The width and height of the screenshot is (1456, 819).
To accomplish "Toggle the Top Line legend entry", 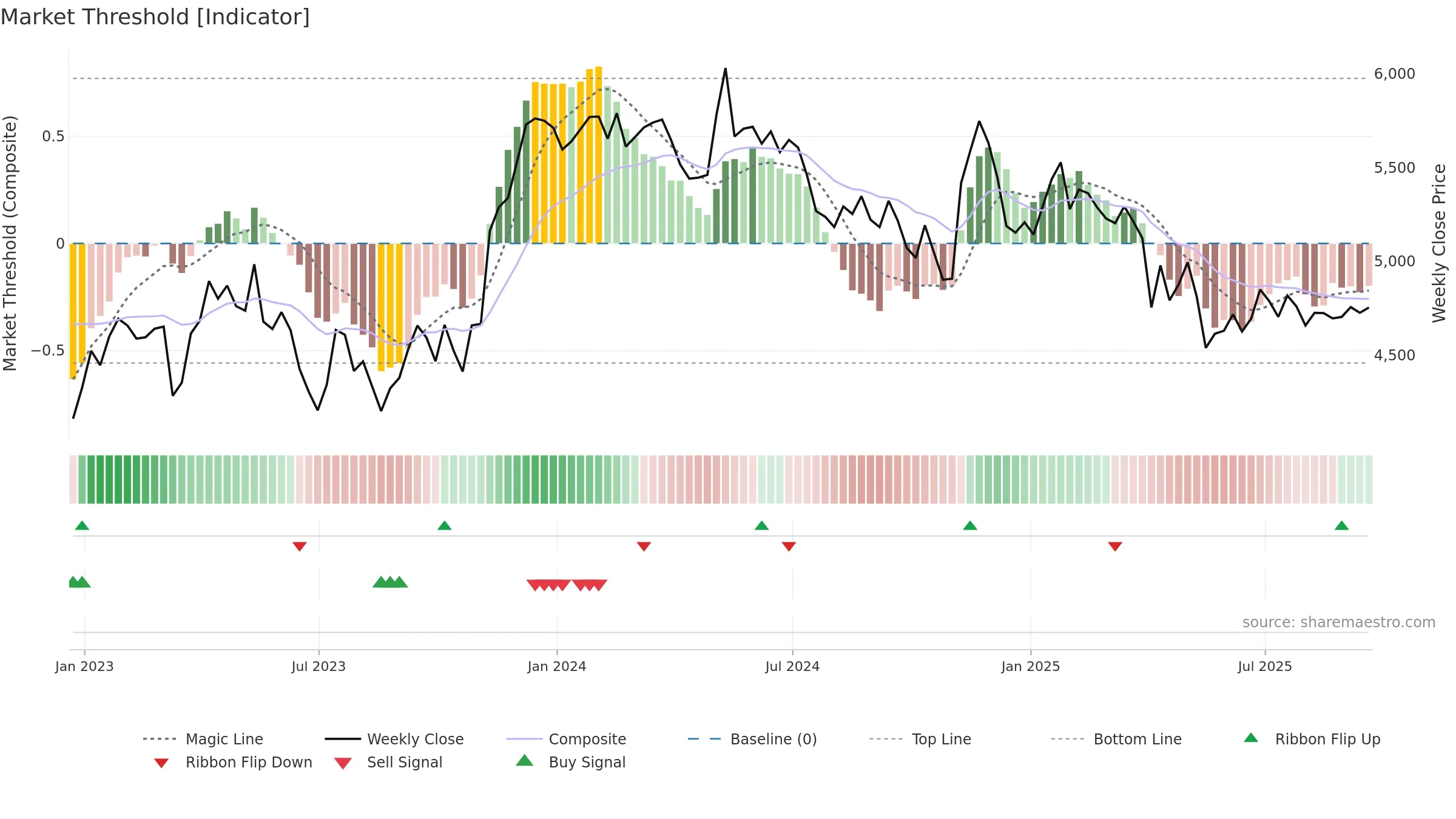I will (920, 739).
